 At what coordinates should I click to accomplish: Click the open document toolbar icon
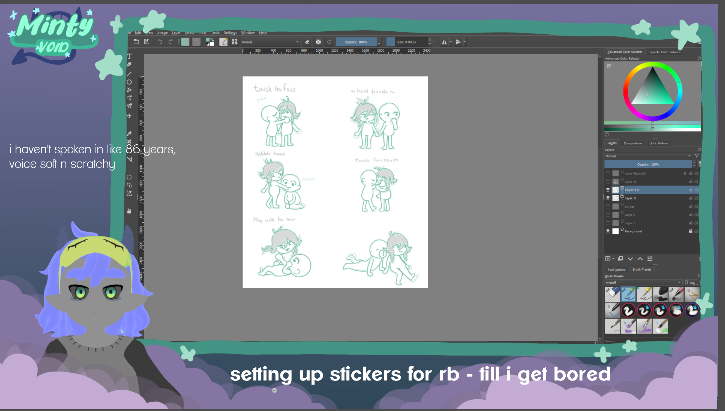point(146,42)
